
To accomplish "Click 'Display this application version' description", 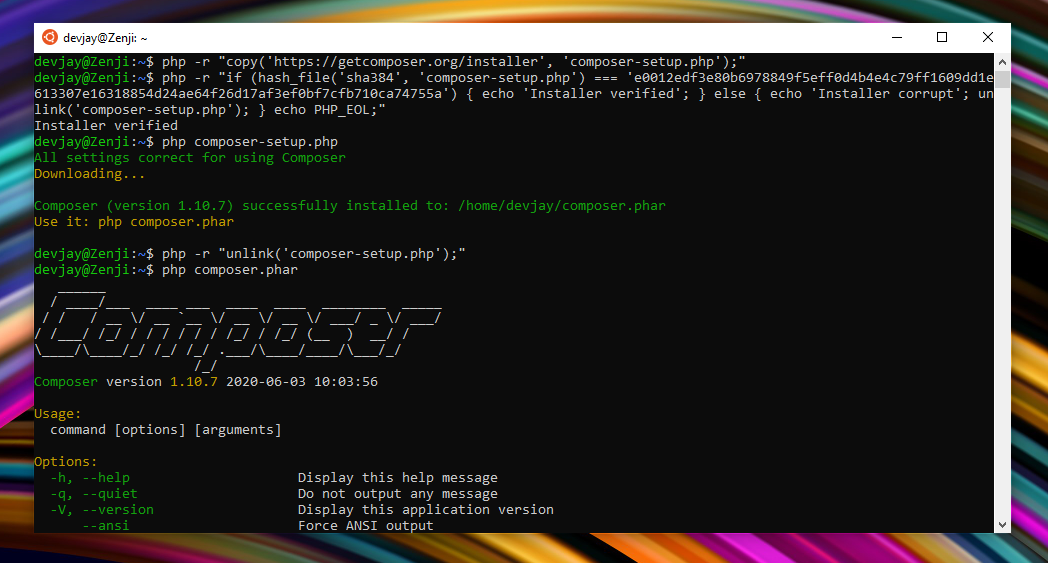I will pyautogui.click(x=426, y=510).
